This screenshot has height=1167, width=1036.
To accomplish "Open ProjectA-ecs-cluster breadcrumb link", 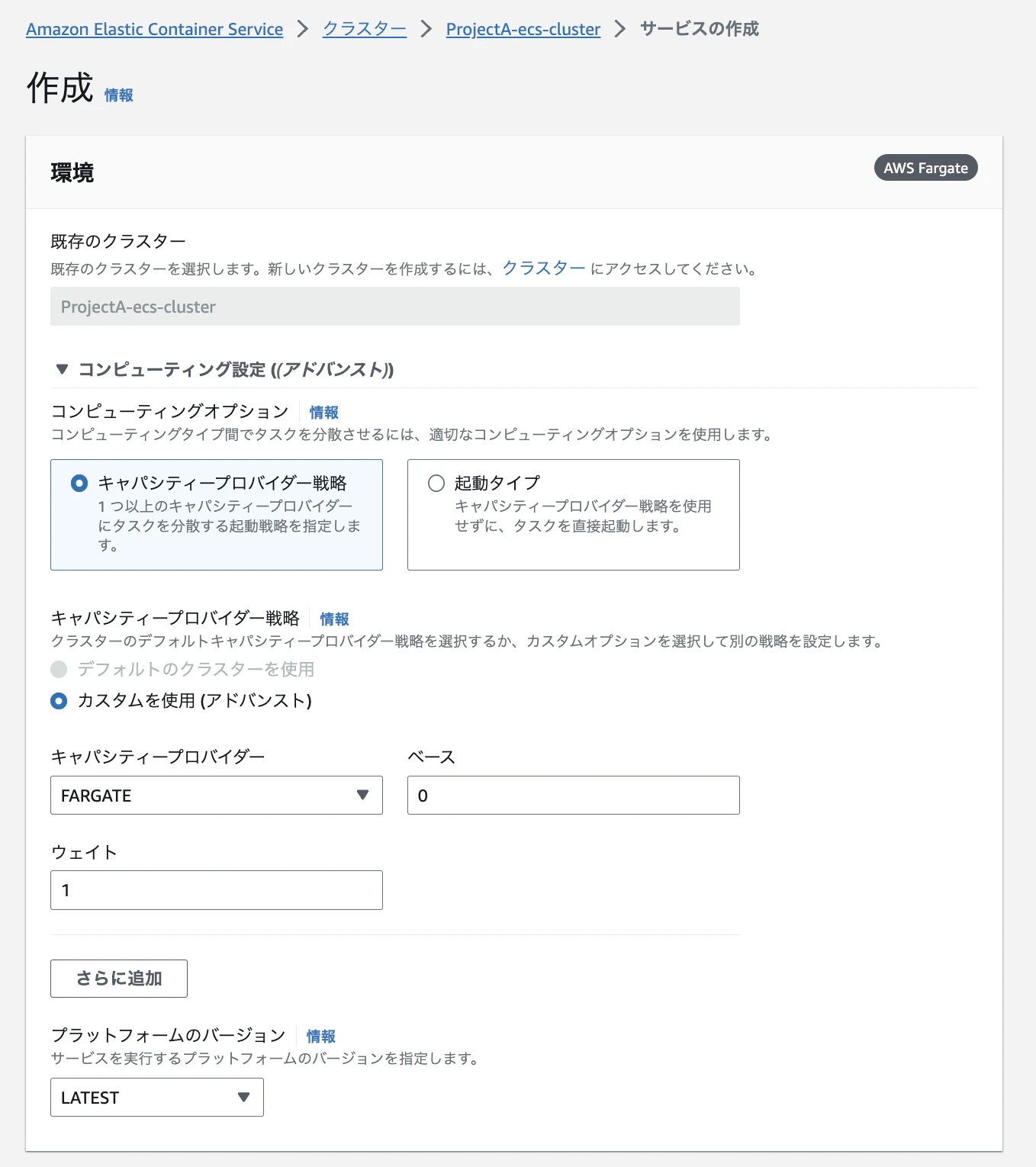I will (523, 29).
